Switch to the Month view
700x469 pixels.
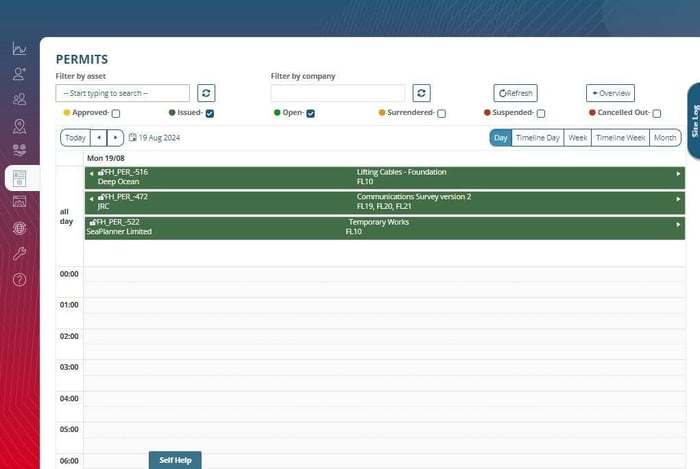point(665,137)
